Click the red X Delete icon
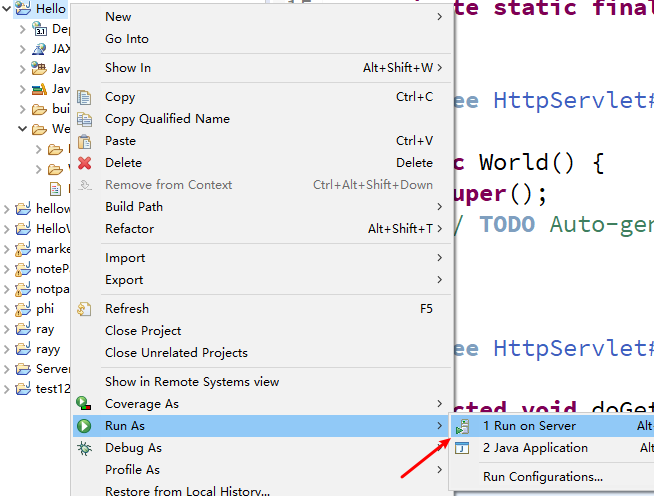 tap(84, 163)
